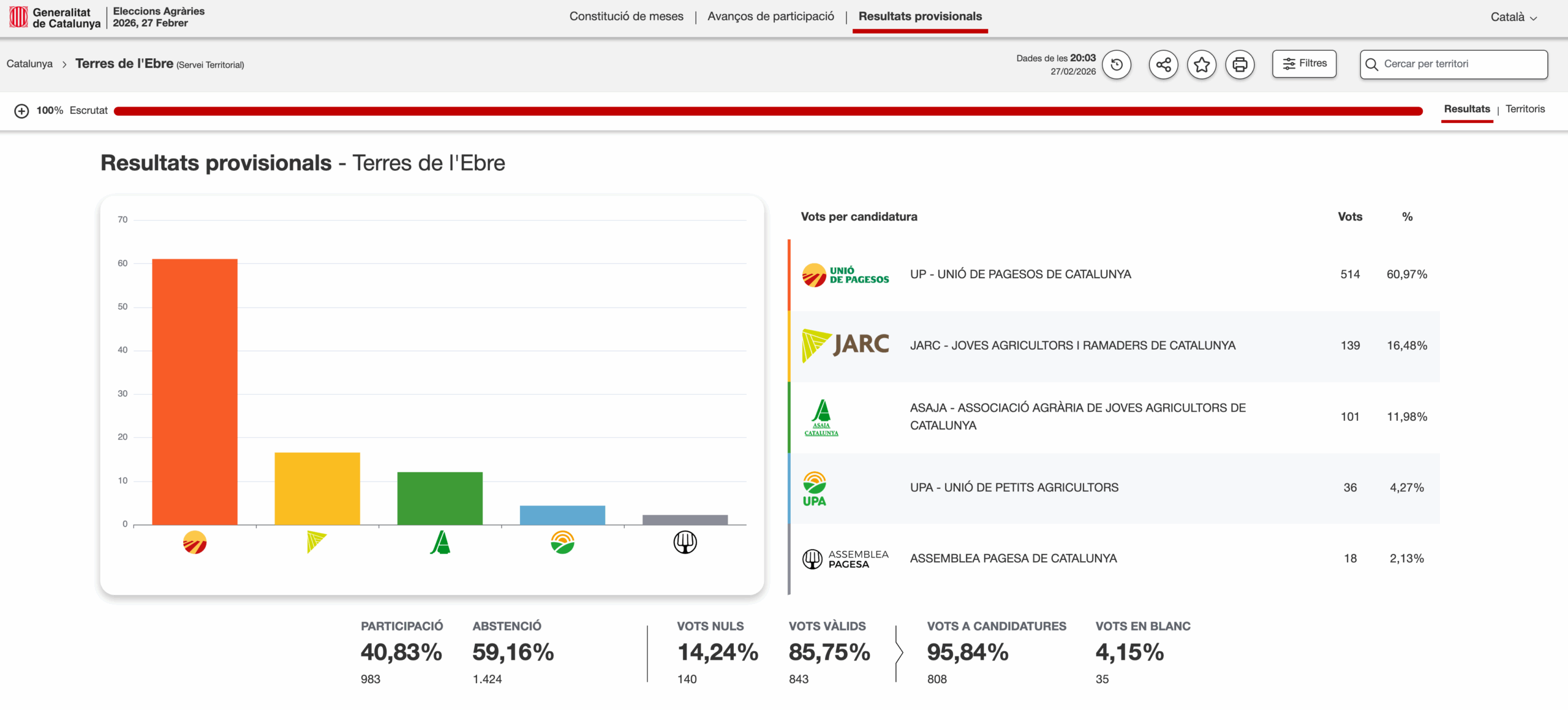Expand scrutiny details with plus icon

point(21,111)
